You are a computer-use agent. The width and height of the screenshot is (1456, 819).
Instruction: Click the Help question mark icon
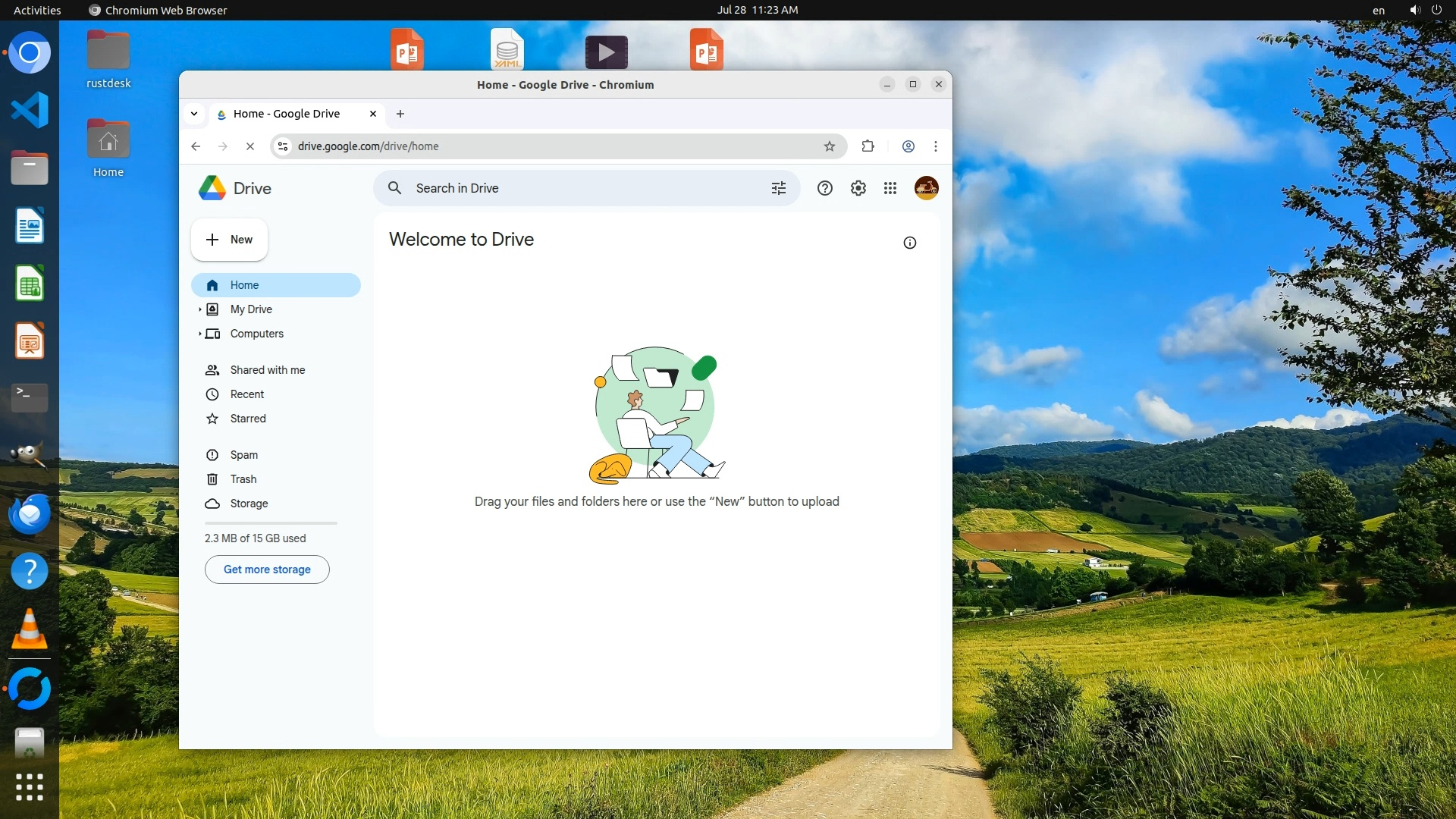point(824,188)
